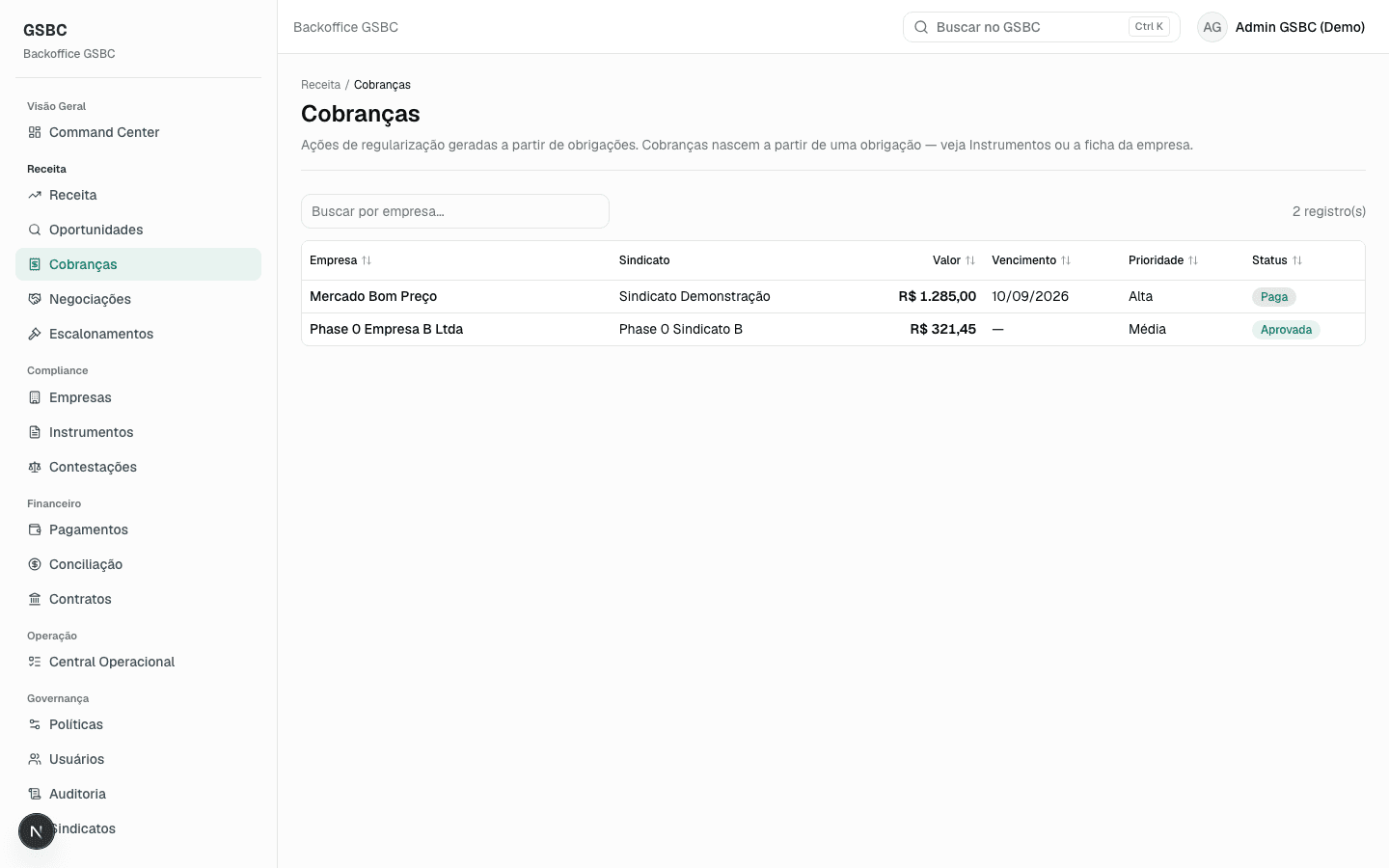Click the Sindicato Demonstração cell
Screen dimensions: 1389x868
pyautogui.click(x=694, y=296)
